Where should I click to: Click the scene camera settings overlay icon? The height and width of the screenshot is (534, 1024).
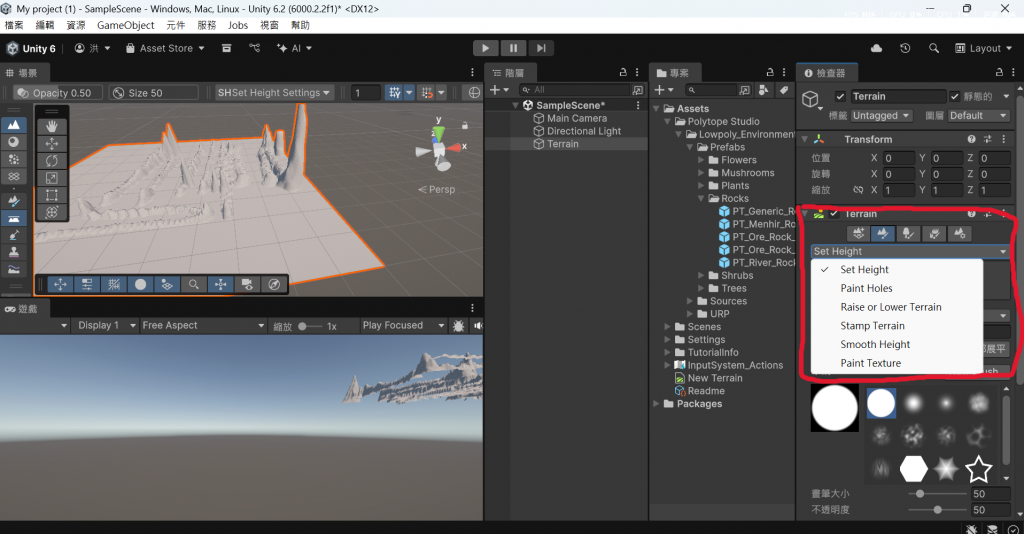247,284
